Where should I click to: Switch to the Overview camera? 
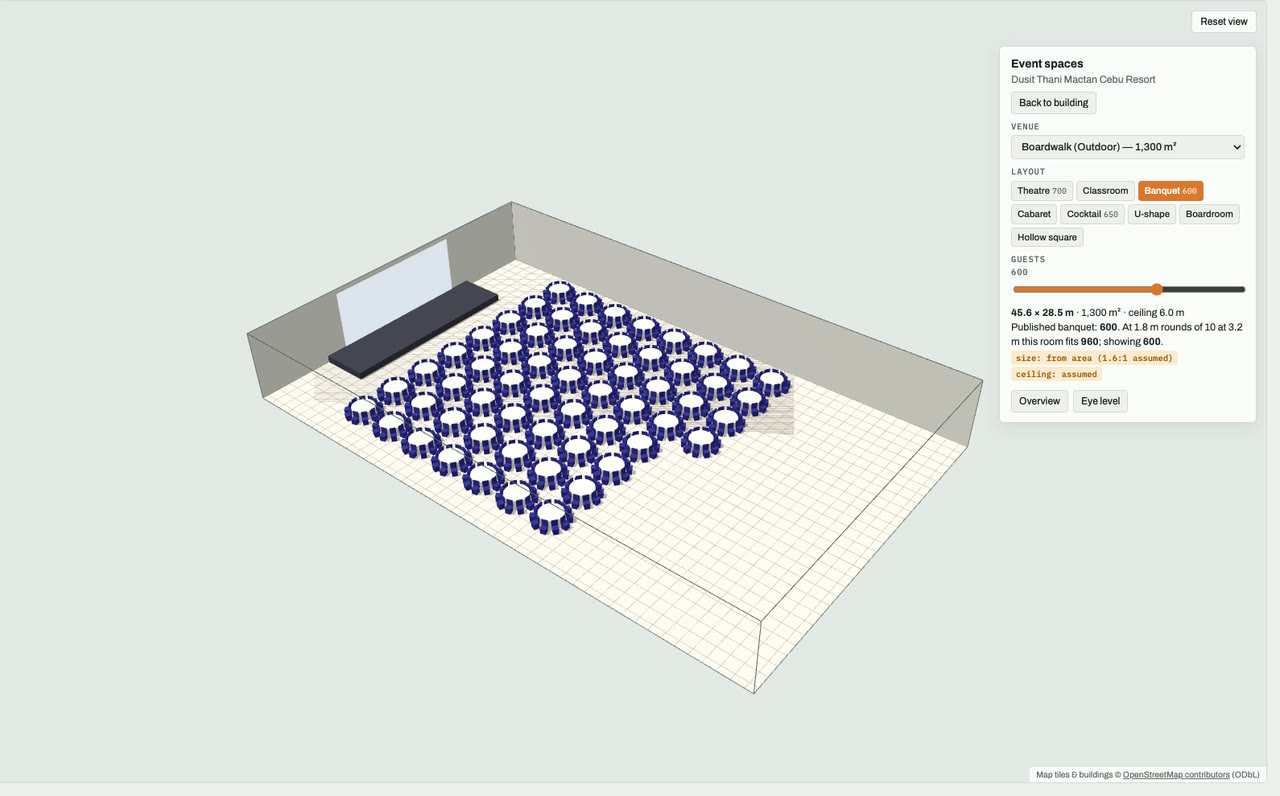pos(1040,401)
